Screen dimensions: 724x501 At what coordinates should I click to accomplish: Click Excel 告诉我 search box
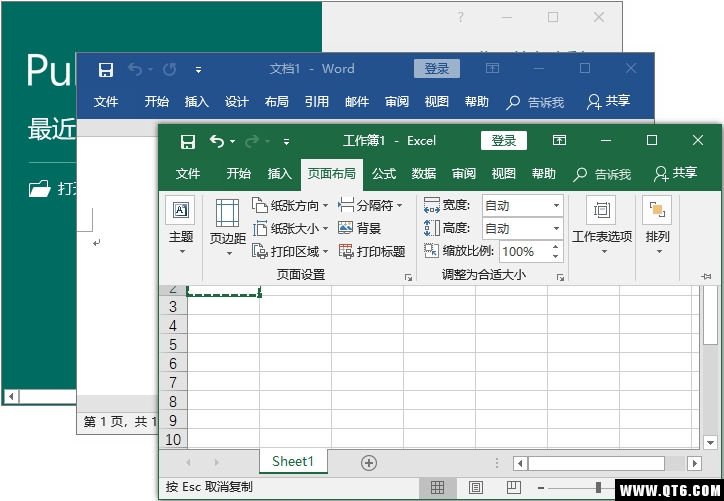click(x=602, y=174)
